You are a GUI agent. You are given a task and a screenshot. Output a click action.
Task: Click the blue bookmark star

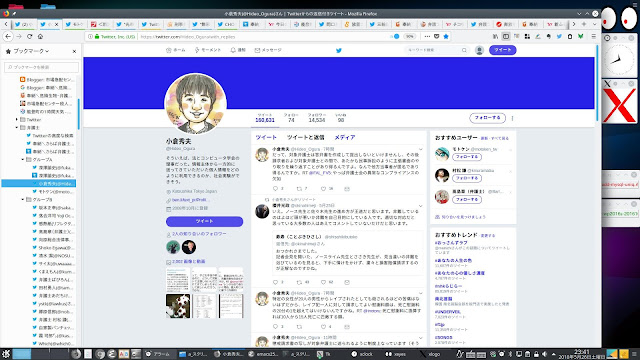pos(446,36)
